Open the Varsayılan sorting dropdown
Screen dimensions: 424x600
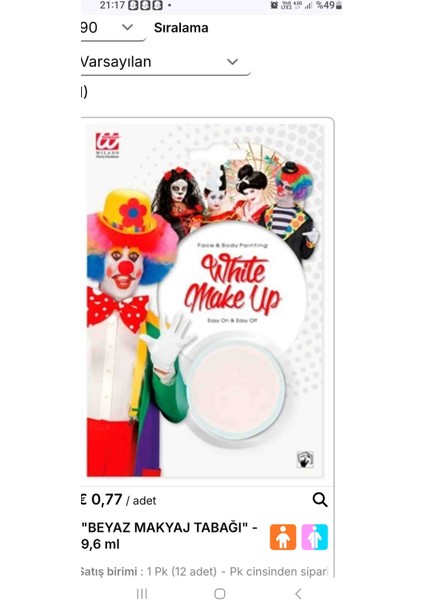(166, 62)
